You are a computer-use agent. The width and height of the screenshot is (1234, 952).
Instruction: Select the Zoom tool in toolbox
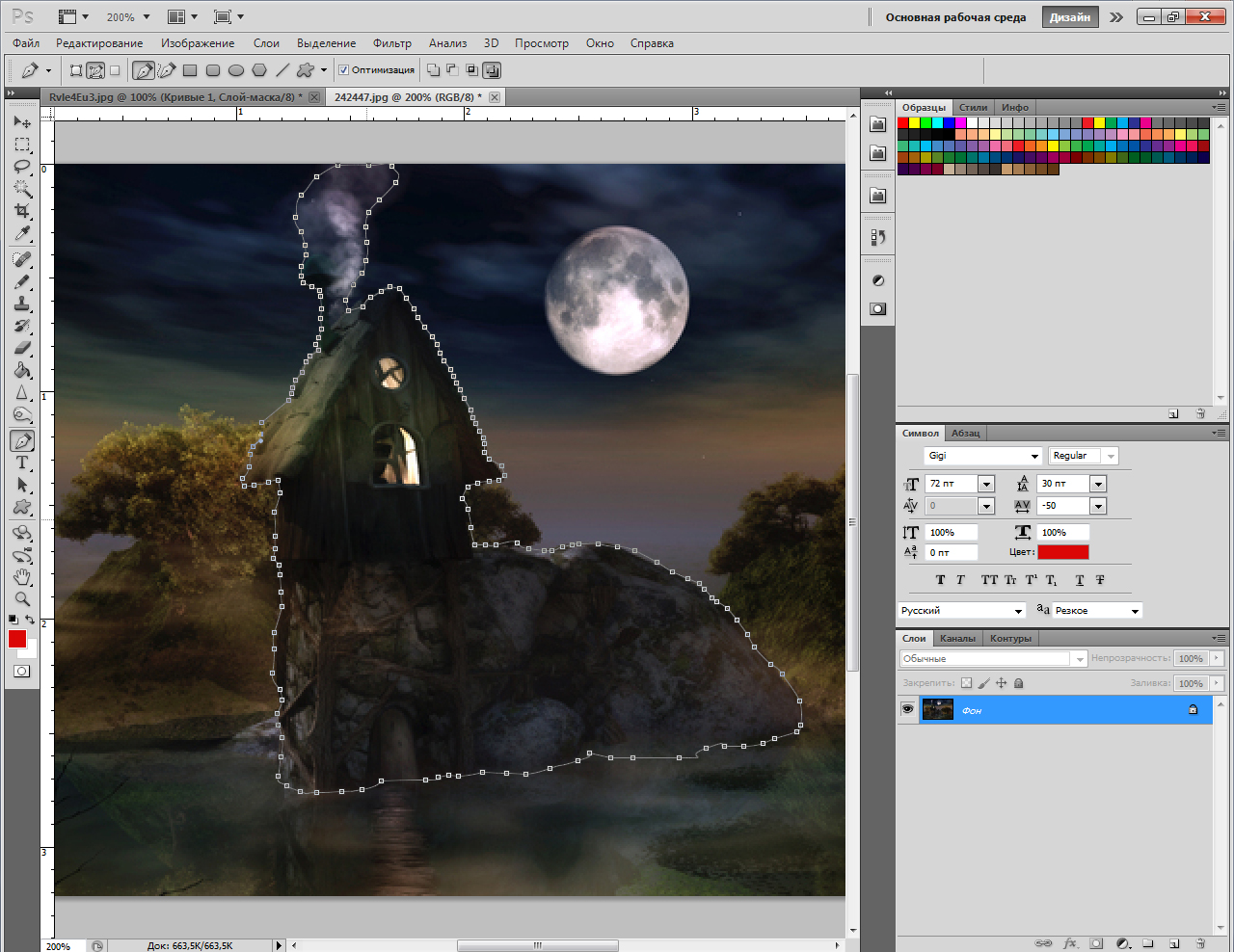(22, 599)
